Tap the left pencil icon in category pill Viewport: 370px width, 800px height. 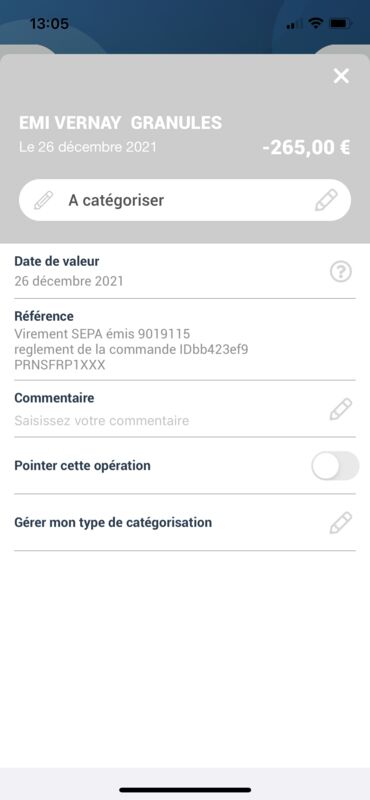pyautogui.click(x=43, y=200)
